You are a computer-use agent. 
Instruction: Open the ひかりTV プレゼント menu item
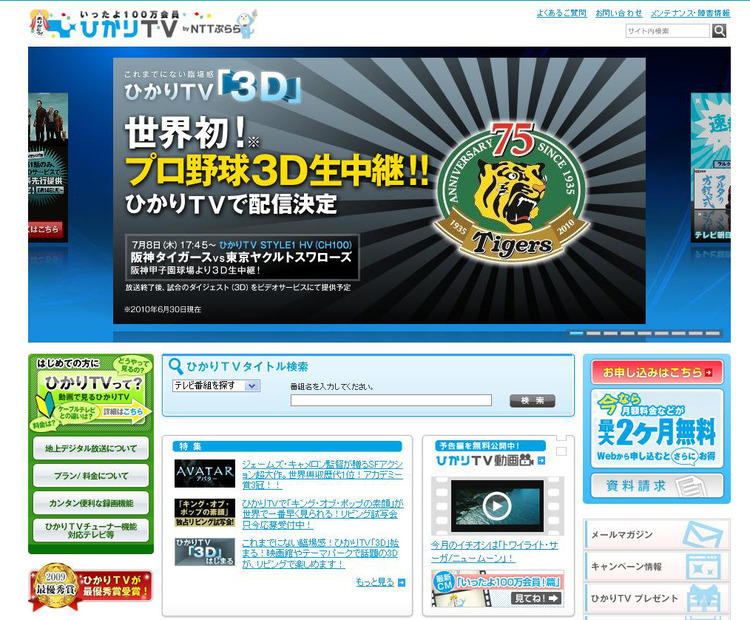coord(657,598)
